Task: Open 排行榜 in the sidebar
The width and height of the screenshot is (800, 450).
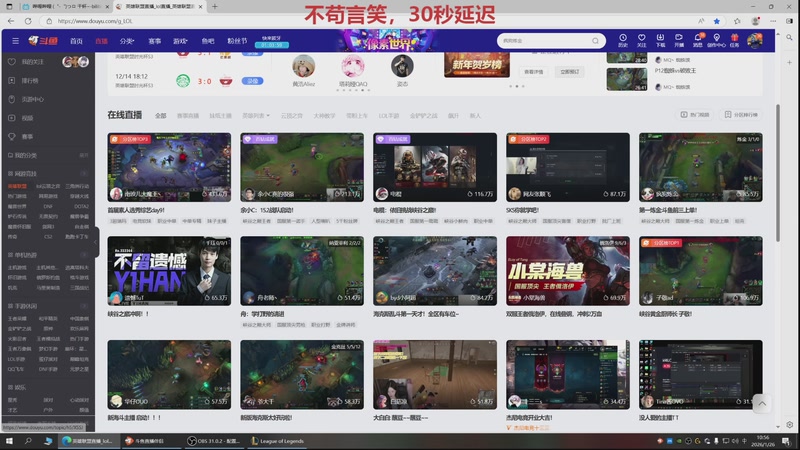Action: pyautogui.click(x=30, y=81)
